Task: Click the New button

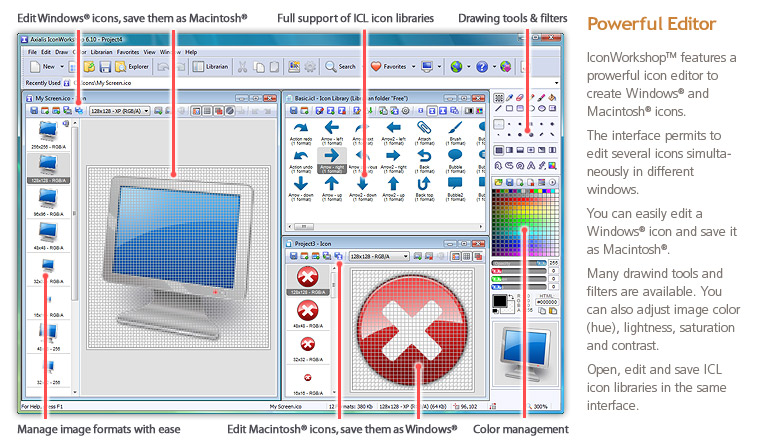Action: tap(43, 67)
